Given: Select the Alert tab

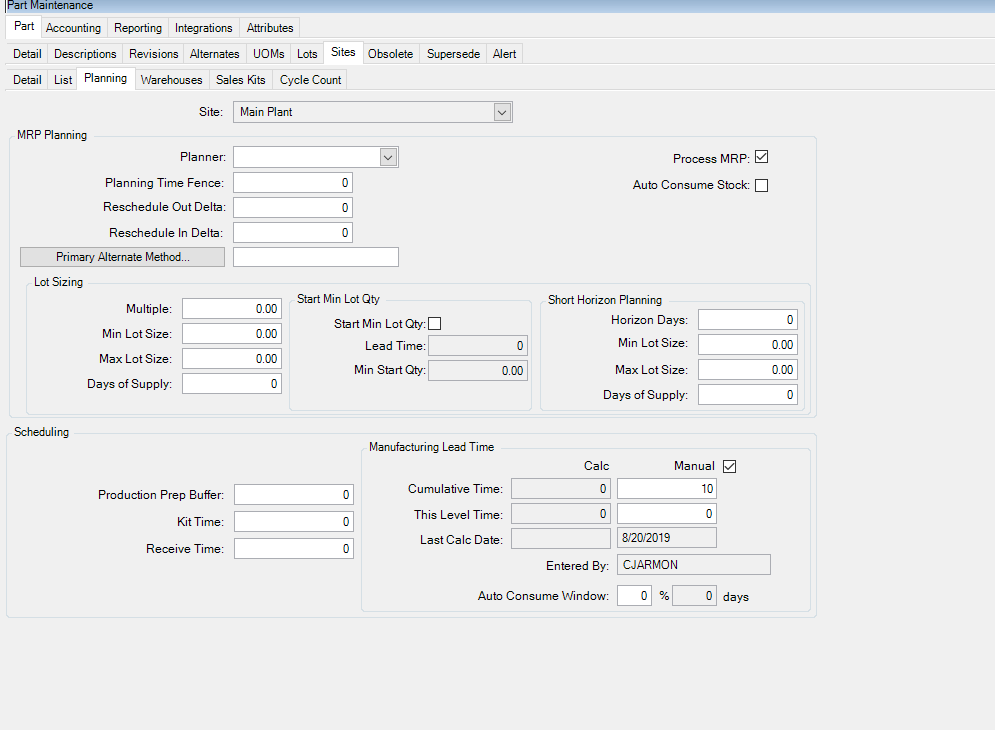Looking at the screenshot, I should [x=504, y=54].
